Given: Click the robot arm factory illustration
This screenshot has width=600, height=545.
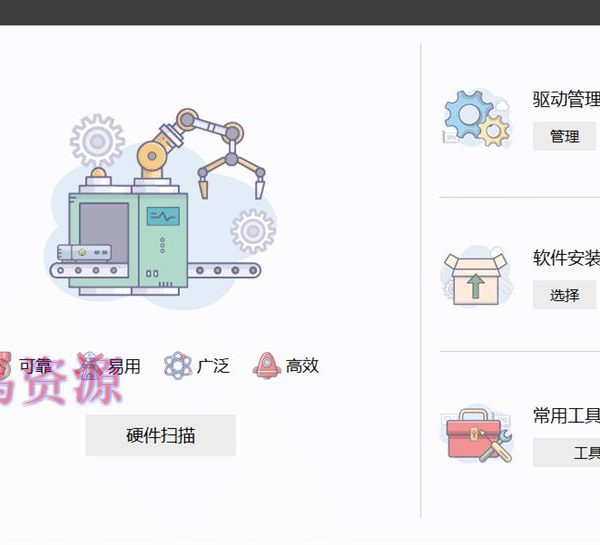Looking at the screenshot, I should point(161,208).
